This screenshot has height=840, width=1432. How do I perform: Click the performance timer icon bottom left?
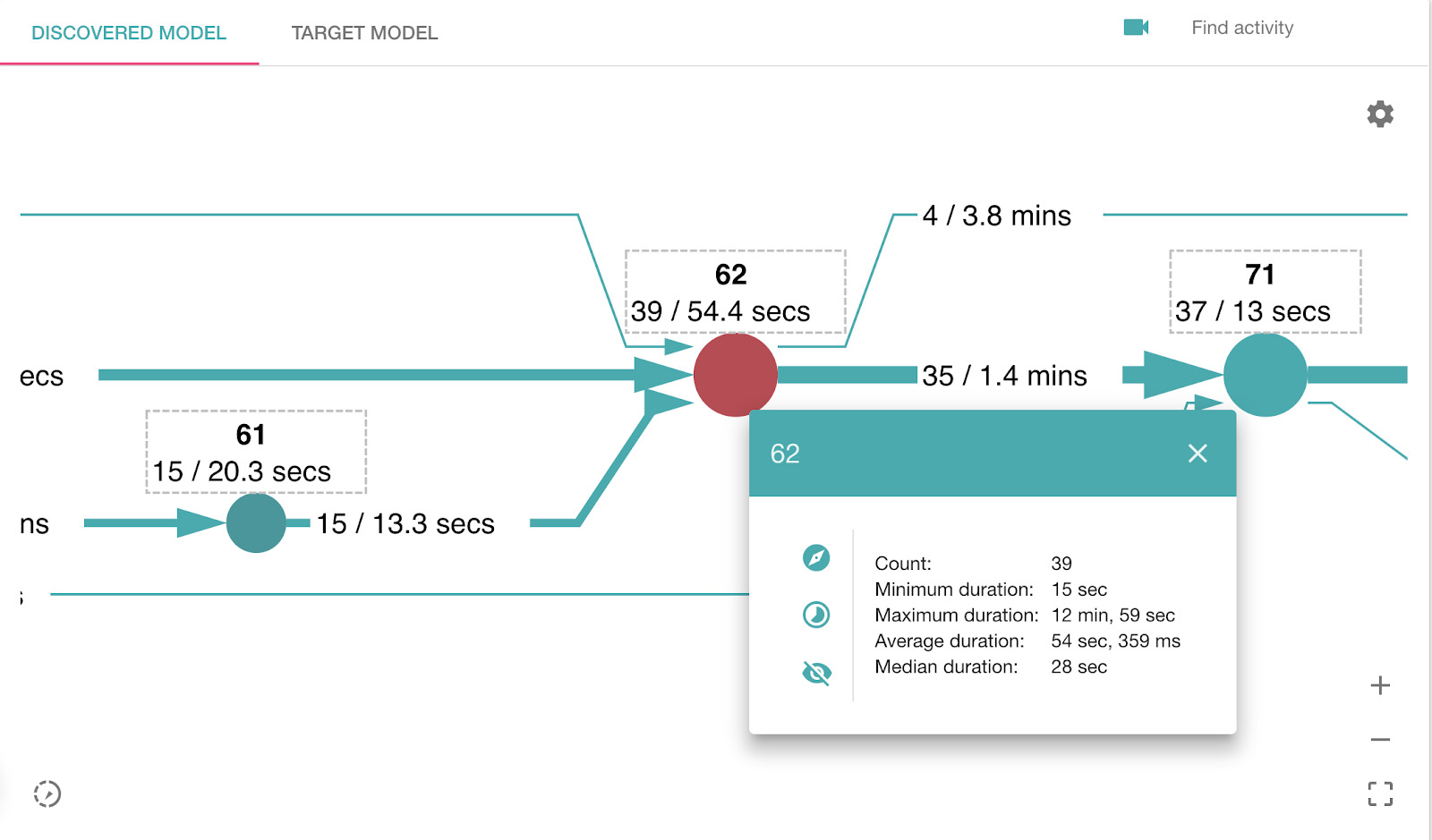(x=49, y=793)
